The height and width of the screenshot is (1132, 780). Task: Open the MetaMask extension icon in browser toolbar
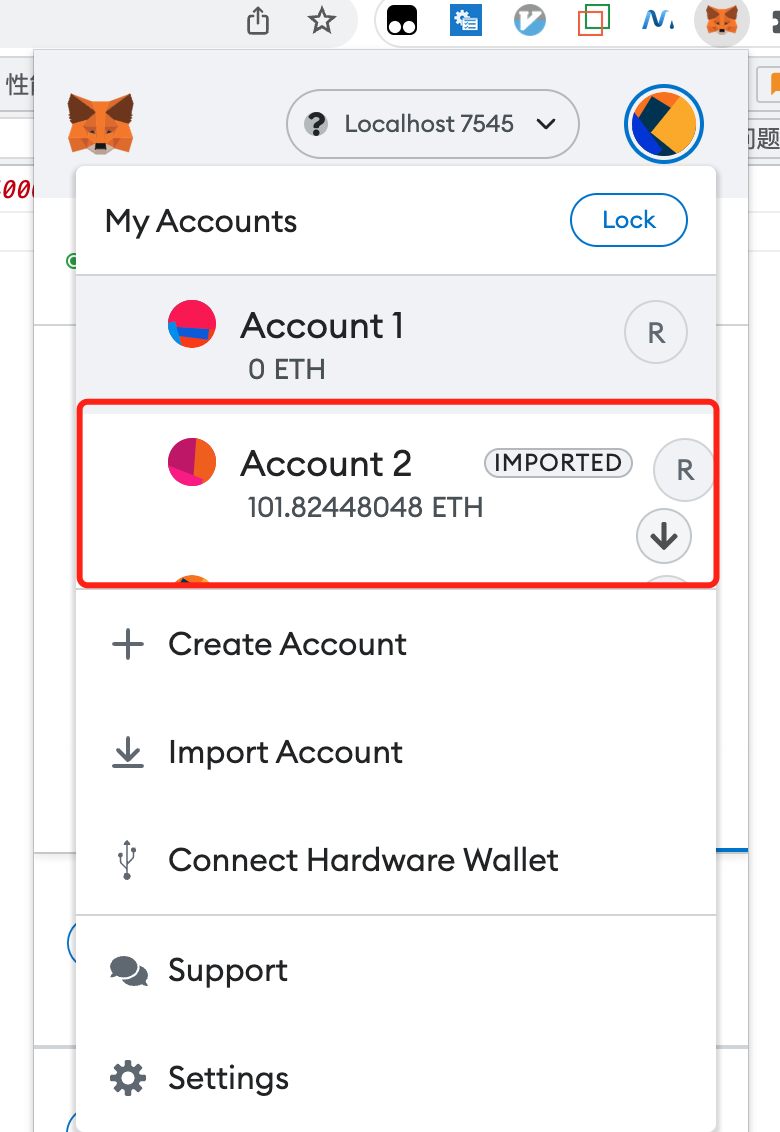[x=722, y=20]
